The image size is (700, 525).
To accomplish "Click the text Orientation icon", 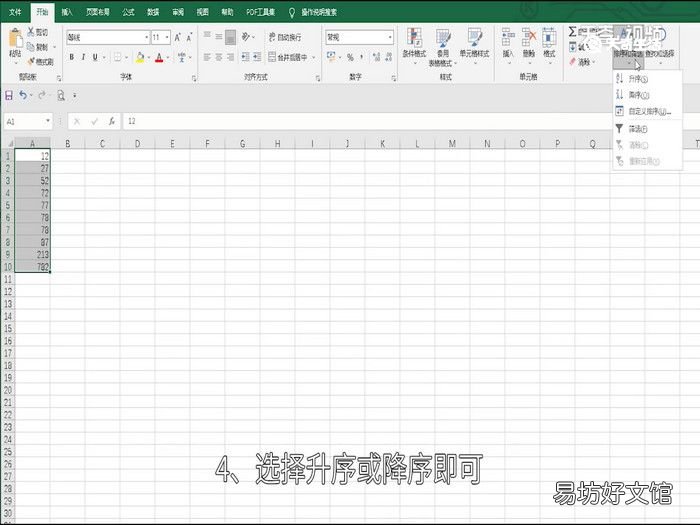I will tap(246, 37).
